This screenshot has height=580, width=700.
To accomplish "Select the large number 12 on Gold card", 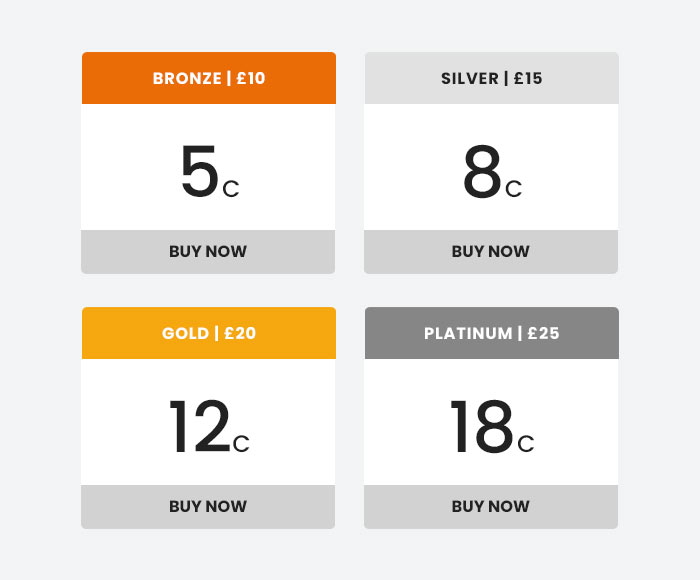I will pyautogui.click(x=199, y=428).
